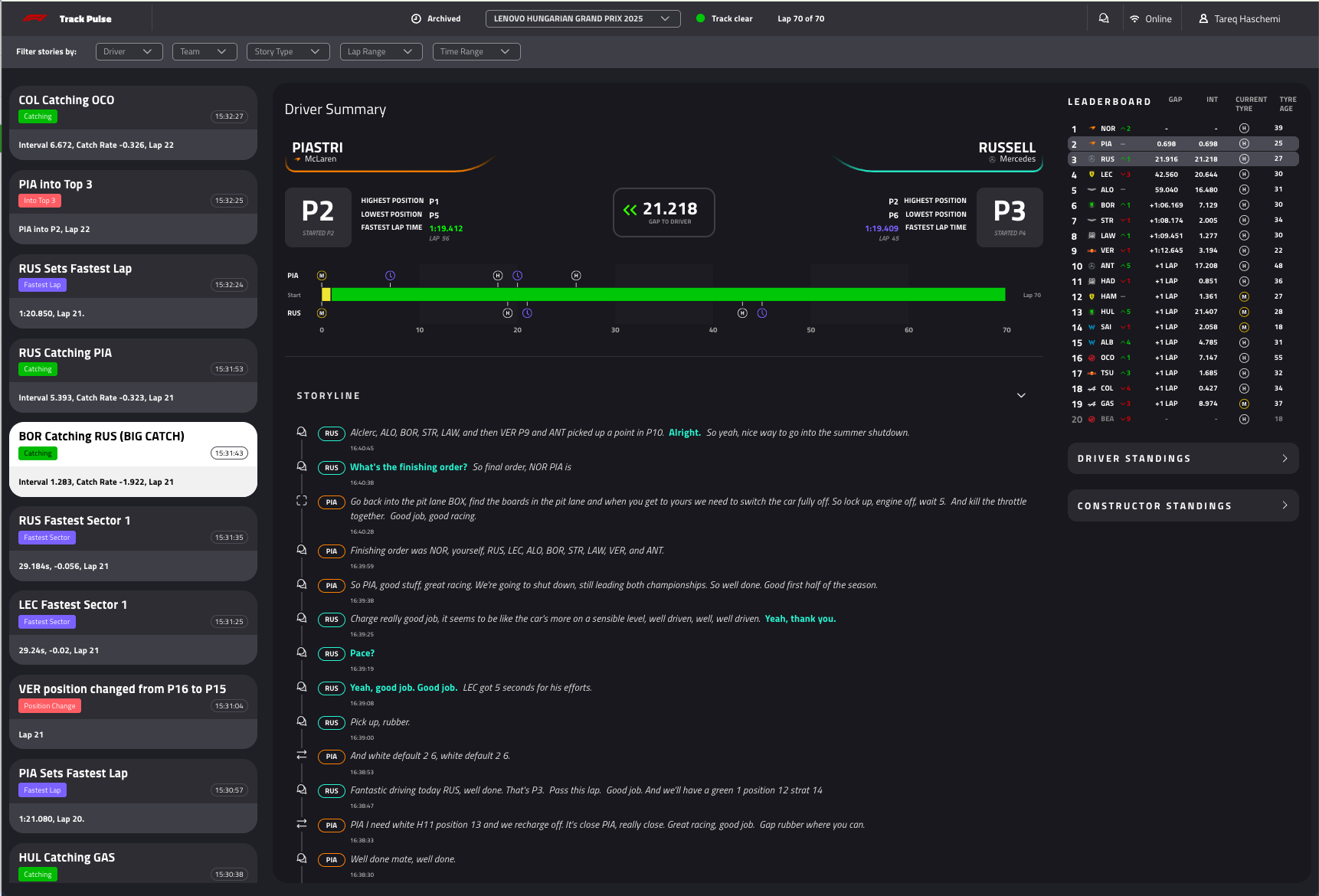
Task: Click PIA's clock marker near lap 7
Action: (390, 276)
